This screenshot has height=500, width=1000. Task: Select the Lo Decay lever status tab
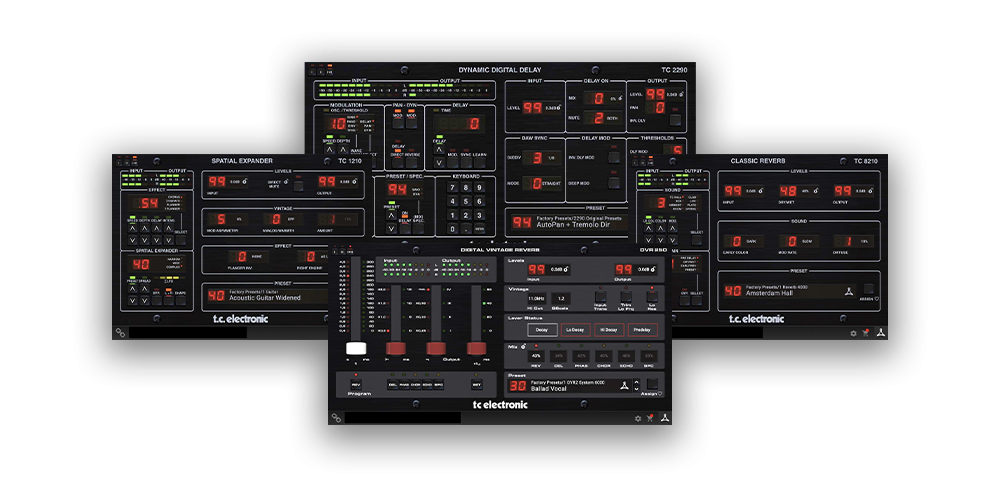tap(574, 329)
